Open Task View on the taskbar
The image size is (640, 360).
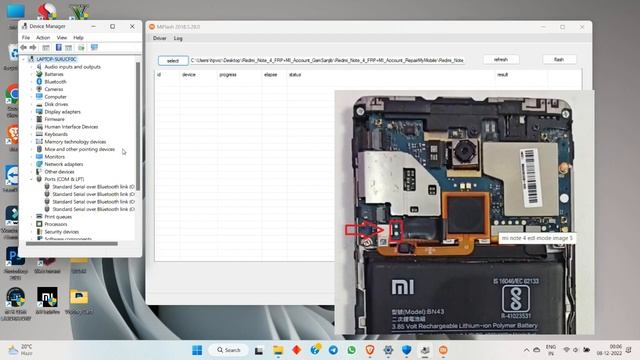[x=259, y=351]
